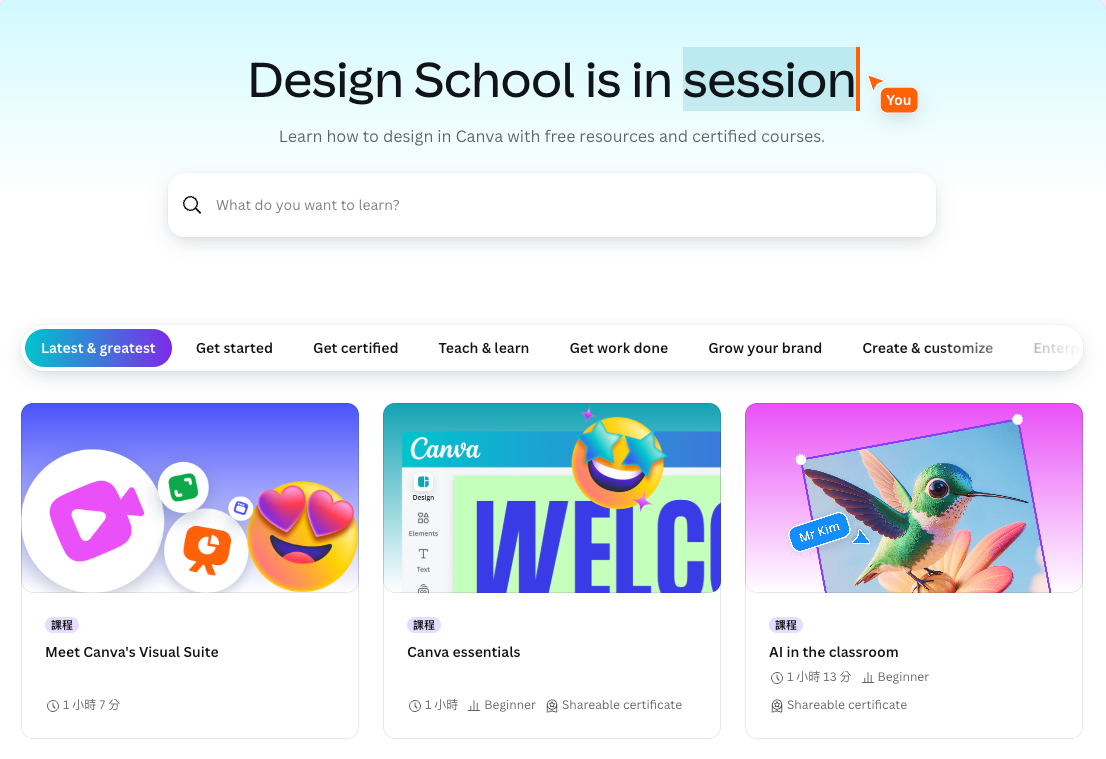Select the Create & customize tab

click(x=928, y=348)
